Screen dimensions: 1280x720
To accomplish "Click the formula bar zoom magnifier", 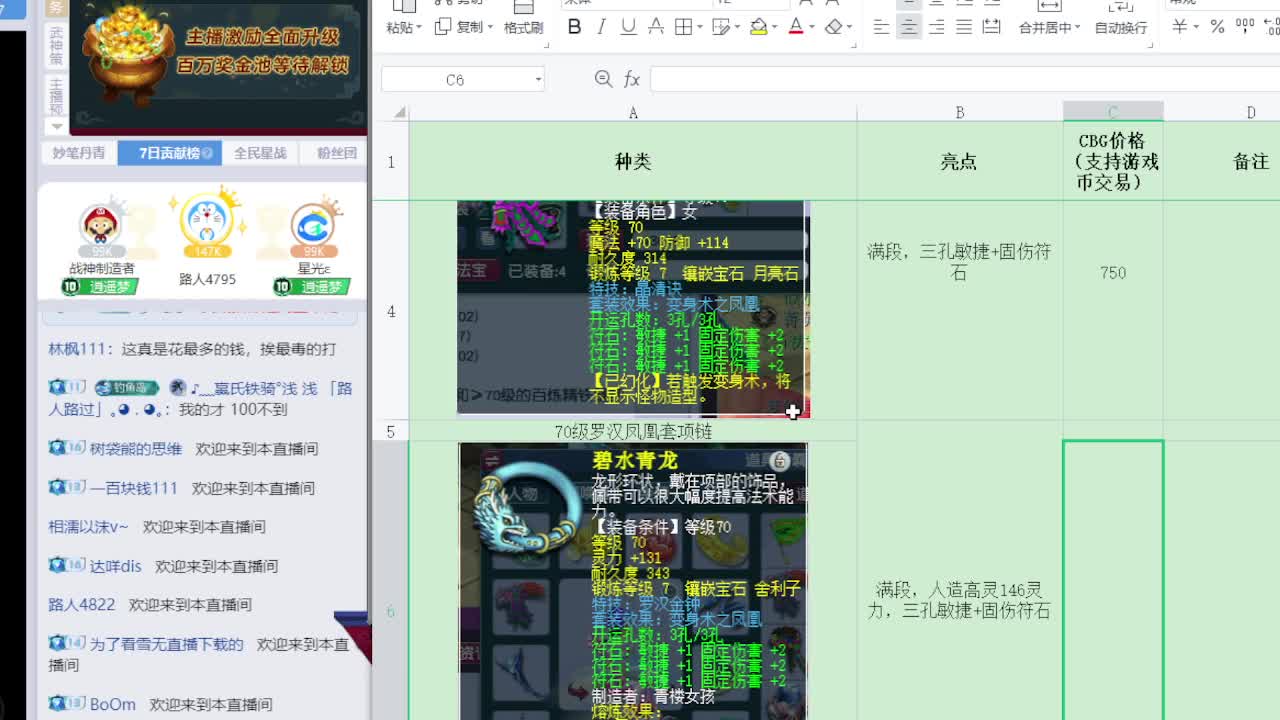I will 602,79.
